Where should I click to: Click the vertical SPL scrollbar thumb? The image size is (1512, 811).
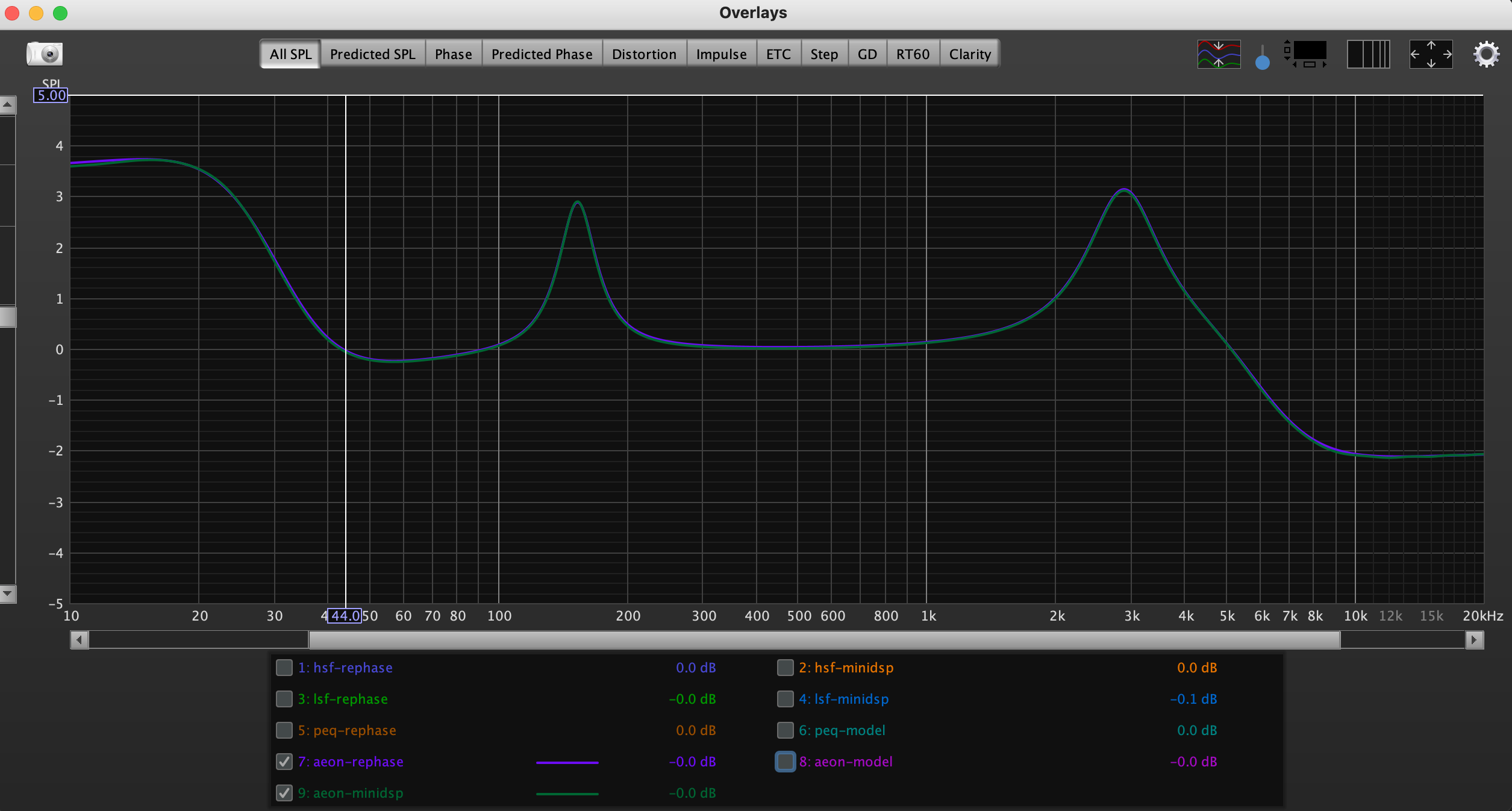pos(7,317)
